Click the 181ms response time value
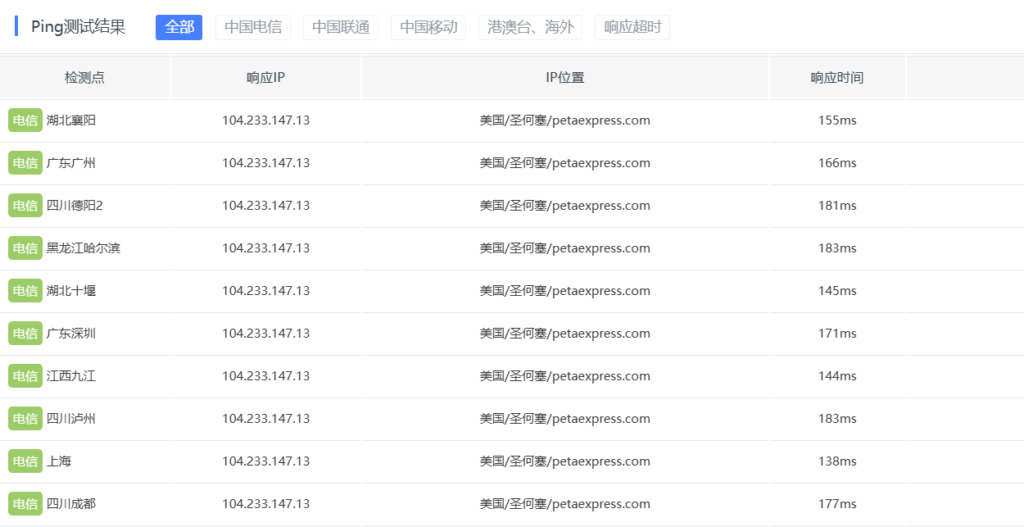The height and width of the screenshot is (527, 1024). (837, 206)
